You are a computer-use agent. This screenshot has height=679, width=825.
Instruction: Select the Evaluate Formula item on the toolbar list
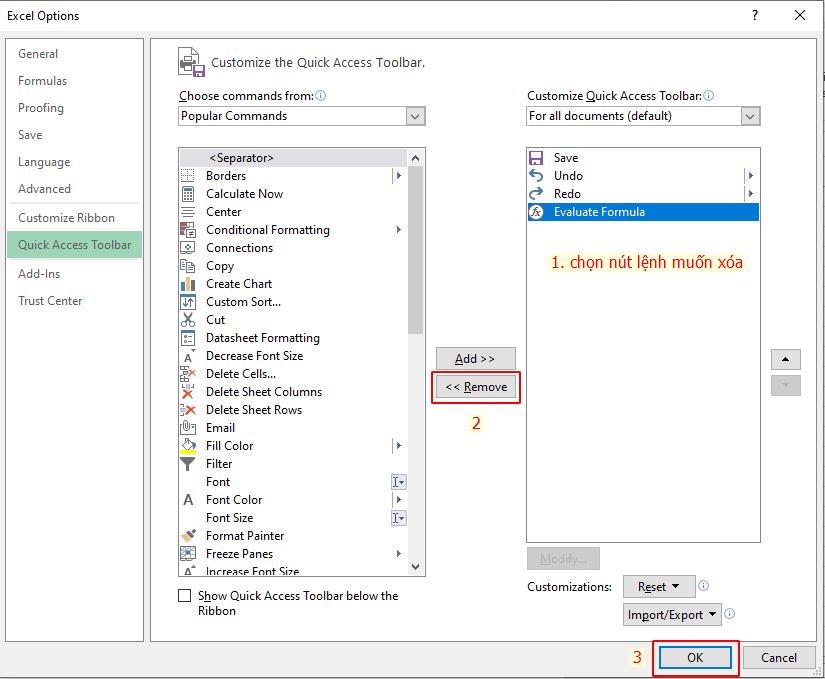click(x=602, y=211)
